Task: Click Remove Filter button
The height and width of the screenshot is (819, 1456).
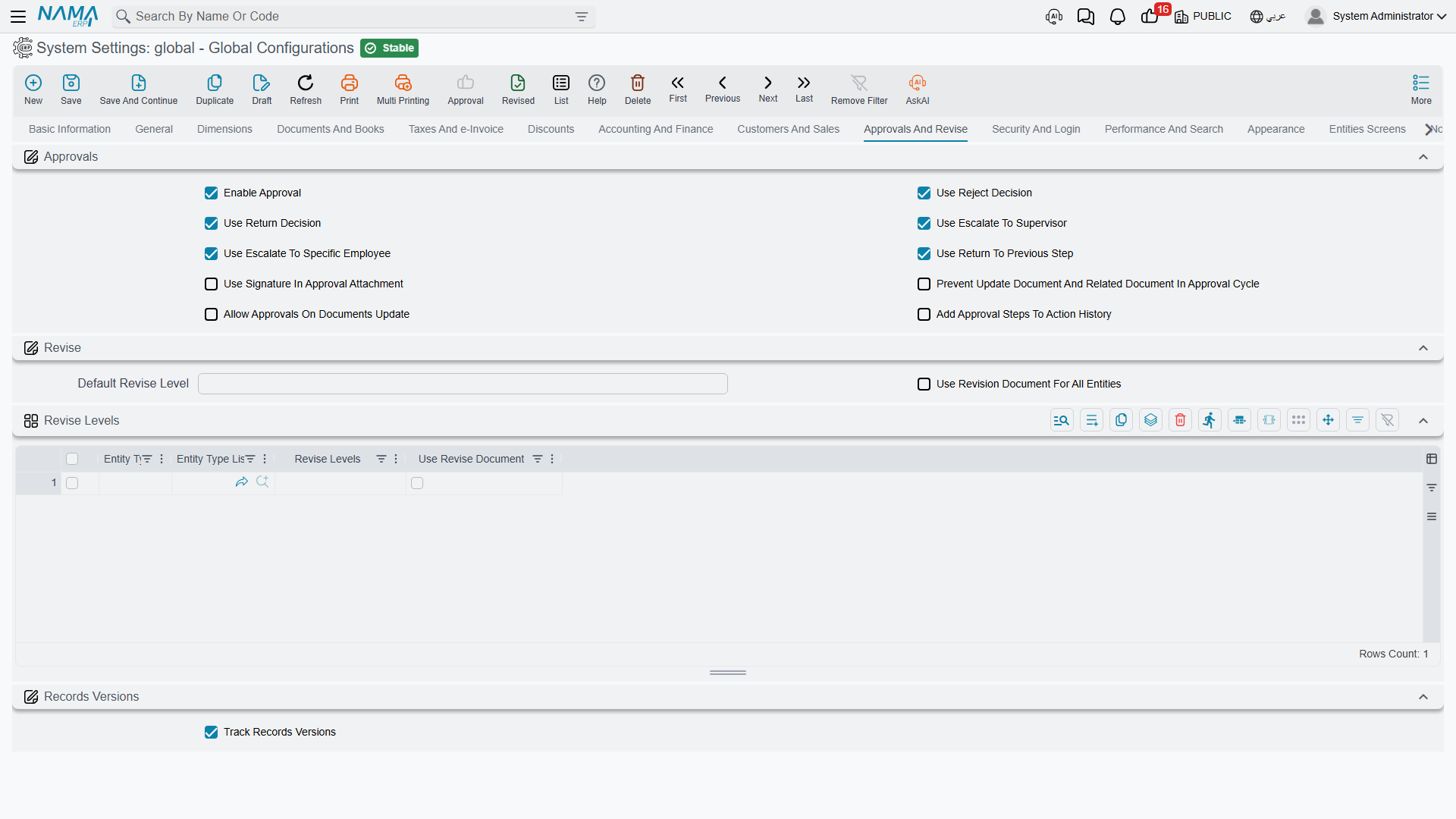Action: click(x=859, y=89)
